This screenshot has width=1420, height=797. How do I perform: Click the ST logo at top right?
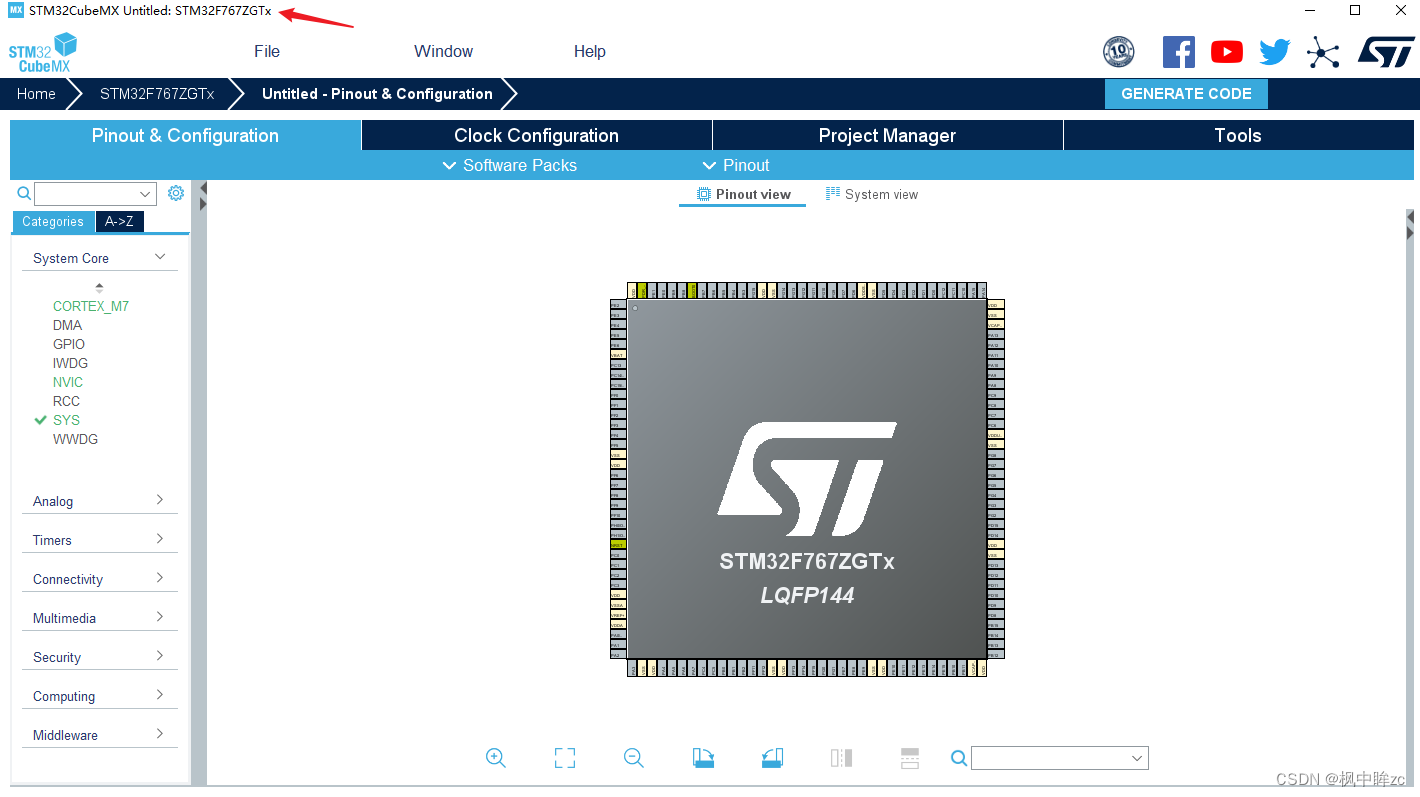tap(1386, 51)
